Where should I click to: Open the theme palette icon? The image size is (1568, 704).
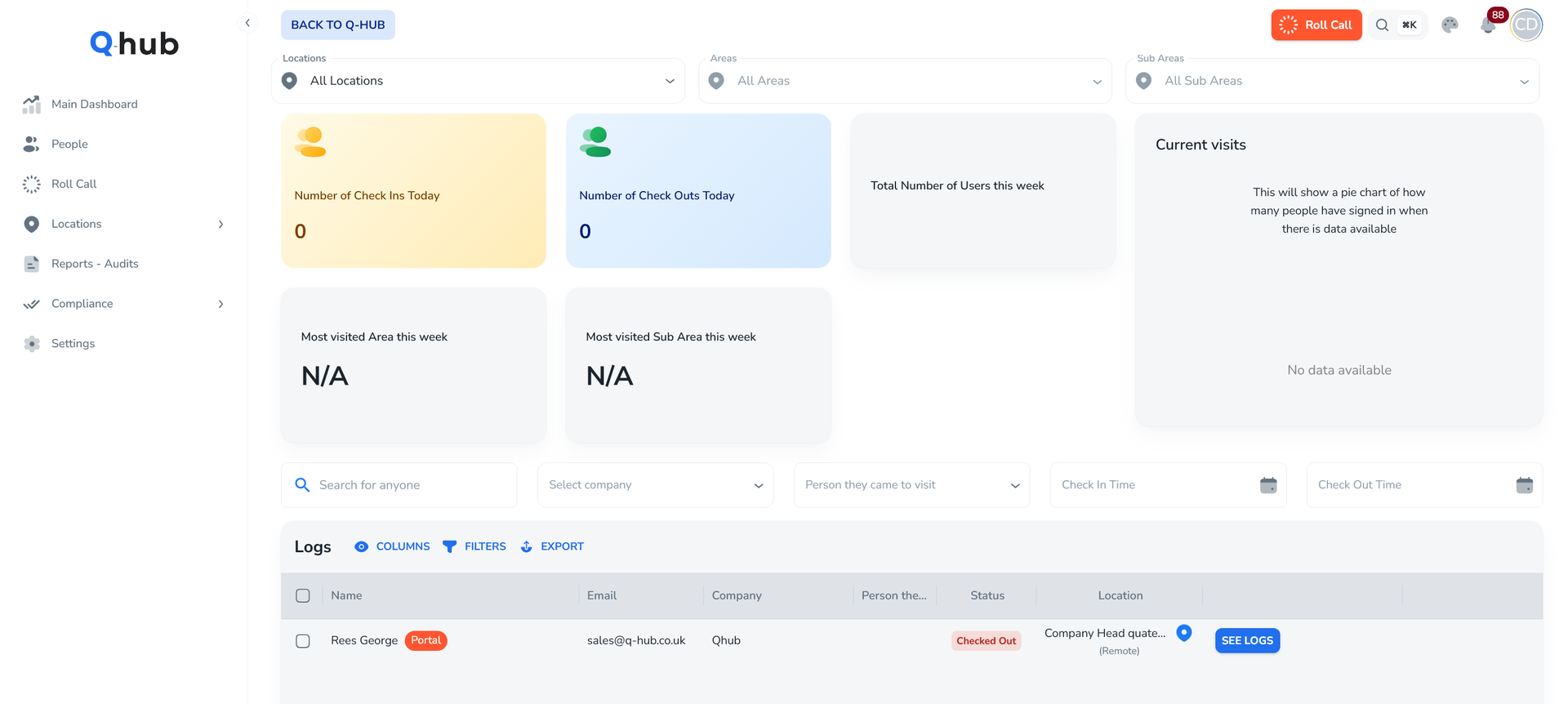(x=1450, y=25)
